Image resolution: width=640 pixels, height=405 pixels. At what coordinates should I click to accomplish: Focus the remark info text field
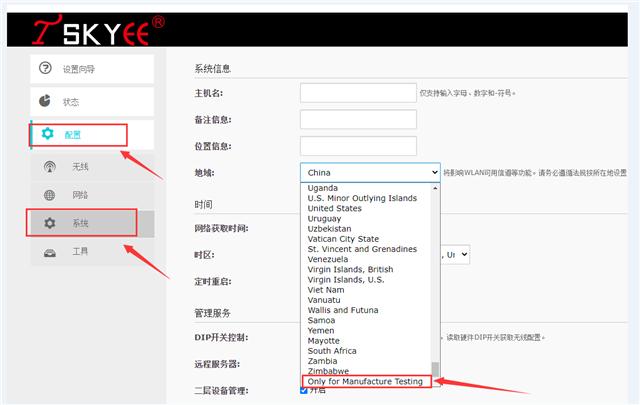(x=358, y=119)
